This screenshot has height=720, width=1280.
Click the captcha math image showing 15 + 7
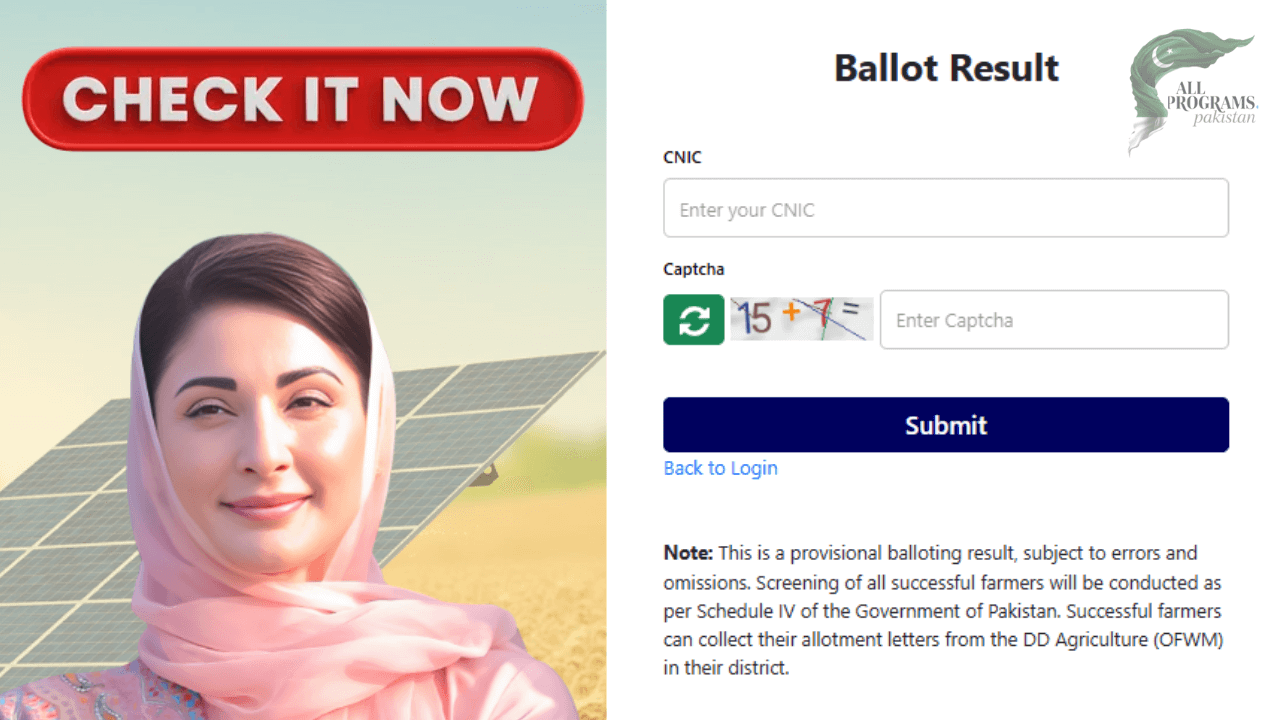tap(800, 318)
